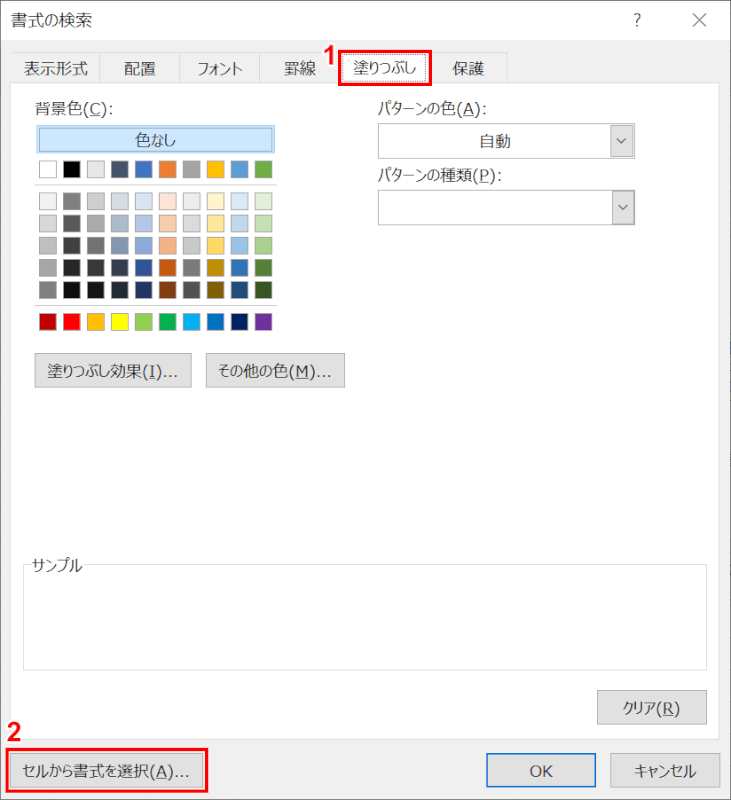Open その他の色 color dialog

pos(275,371)
